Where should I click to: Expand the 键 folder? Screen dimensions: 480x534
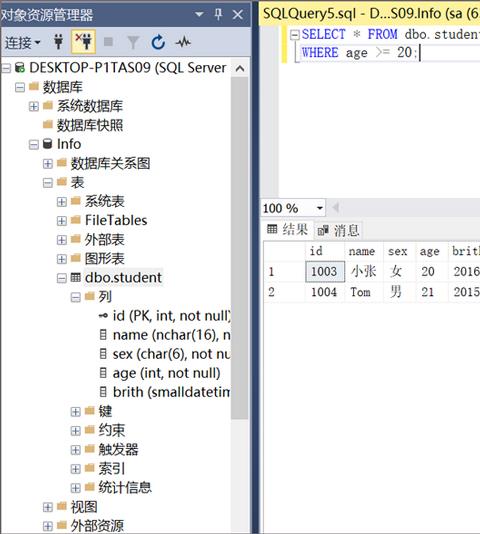click(x=76, y=411)
